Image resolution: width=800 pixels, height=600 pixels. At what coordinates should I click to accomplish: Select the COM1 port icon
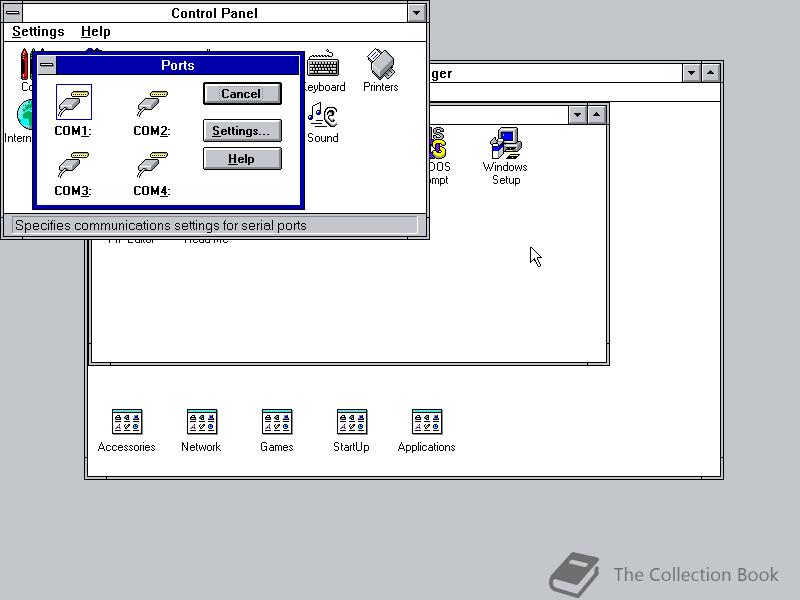pos(74,103)
